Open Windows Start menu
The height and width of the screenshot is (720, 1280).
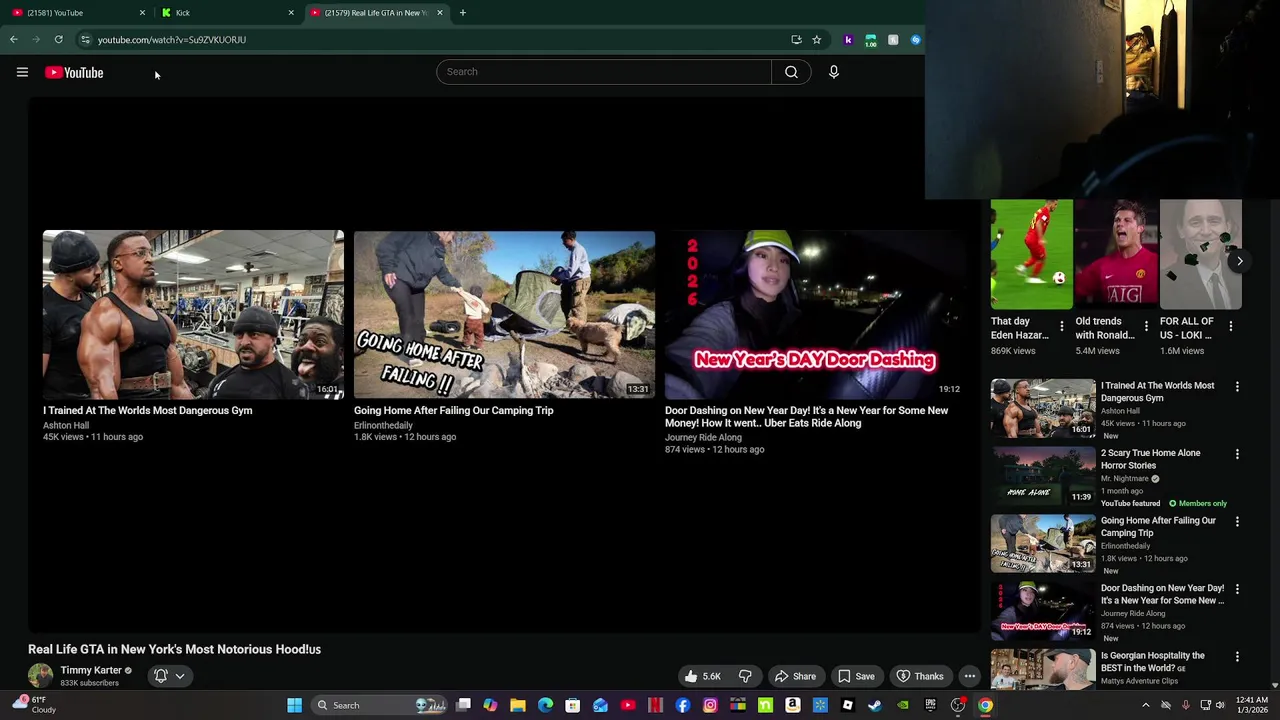(x=294, y=705)
